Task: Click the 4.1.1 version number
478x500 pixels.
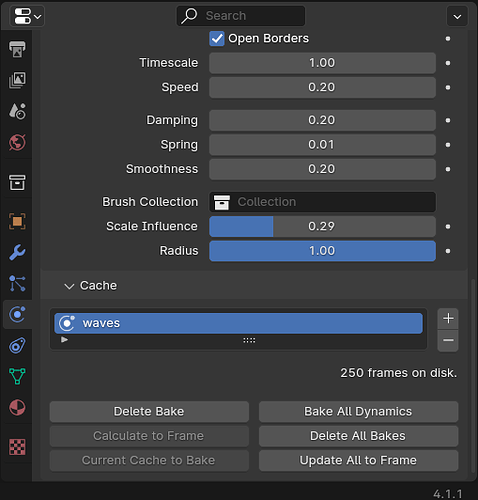Action: point(448,493)
